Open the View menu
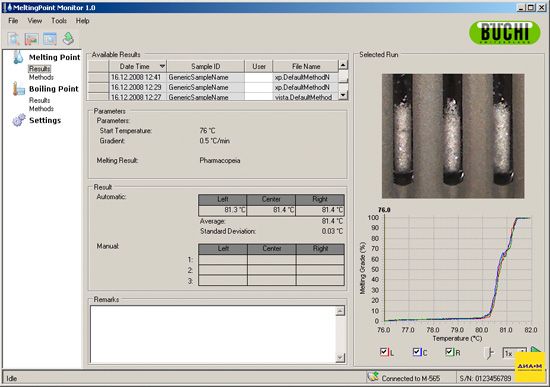This screenshot has width=550, height=387. 35,21
